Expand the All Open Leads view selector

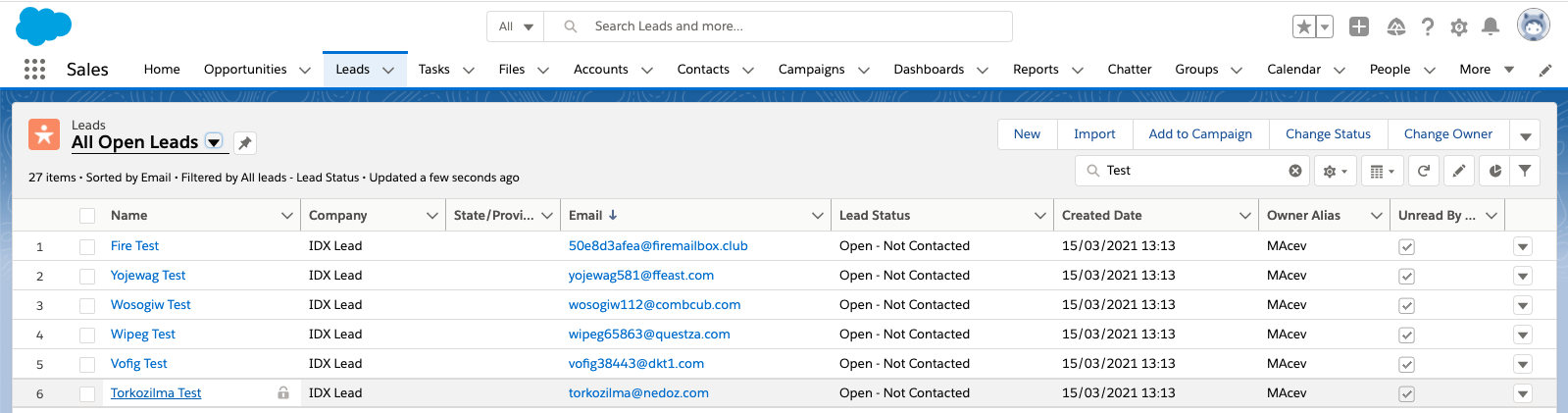pyautogui.click(x=214, y=142)
